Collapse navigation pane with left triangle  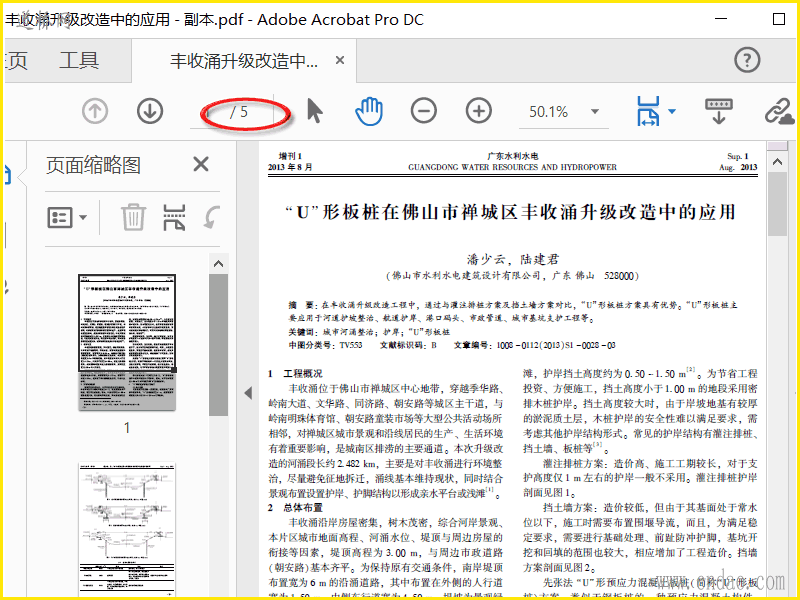pyautogui.click(x=248, y=393)
